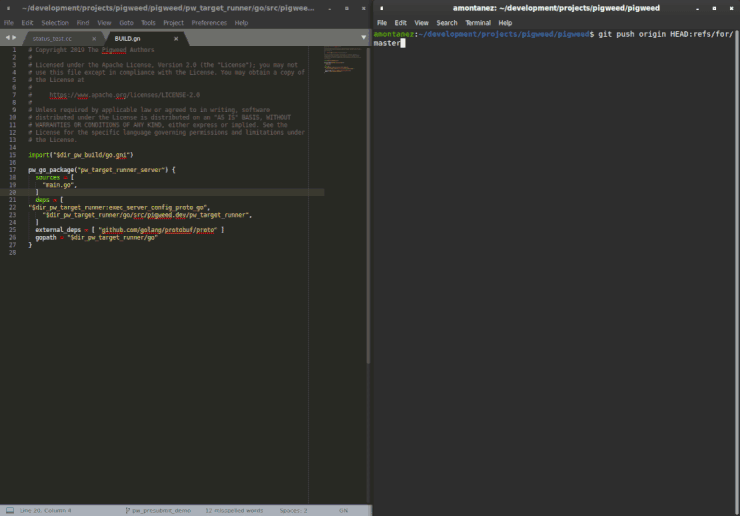Click the Apache license URL in comment
Screen dimensions: 740x516
125,94
